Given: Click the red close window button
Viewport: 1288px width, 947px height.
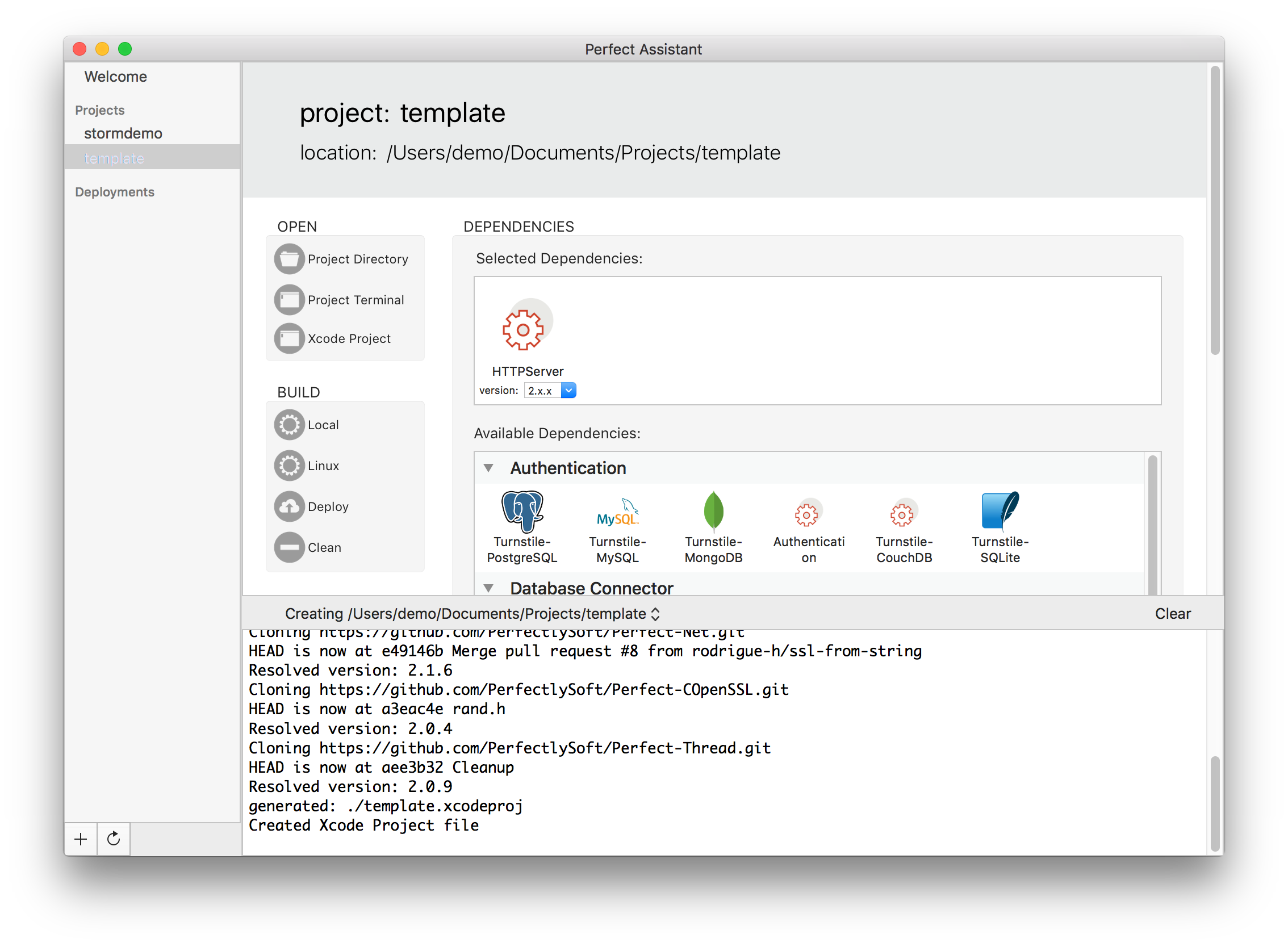Looking at the screenshot, I should coord(80,49).
